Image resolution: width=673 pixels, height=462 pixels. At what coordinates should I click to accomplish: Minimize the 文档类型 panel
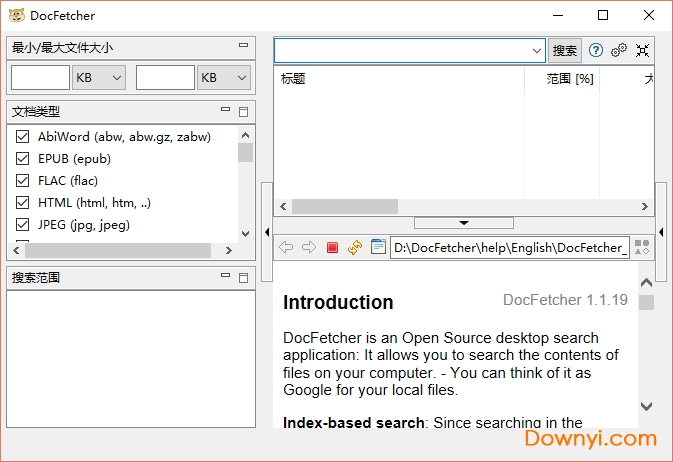click(225, 109)
